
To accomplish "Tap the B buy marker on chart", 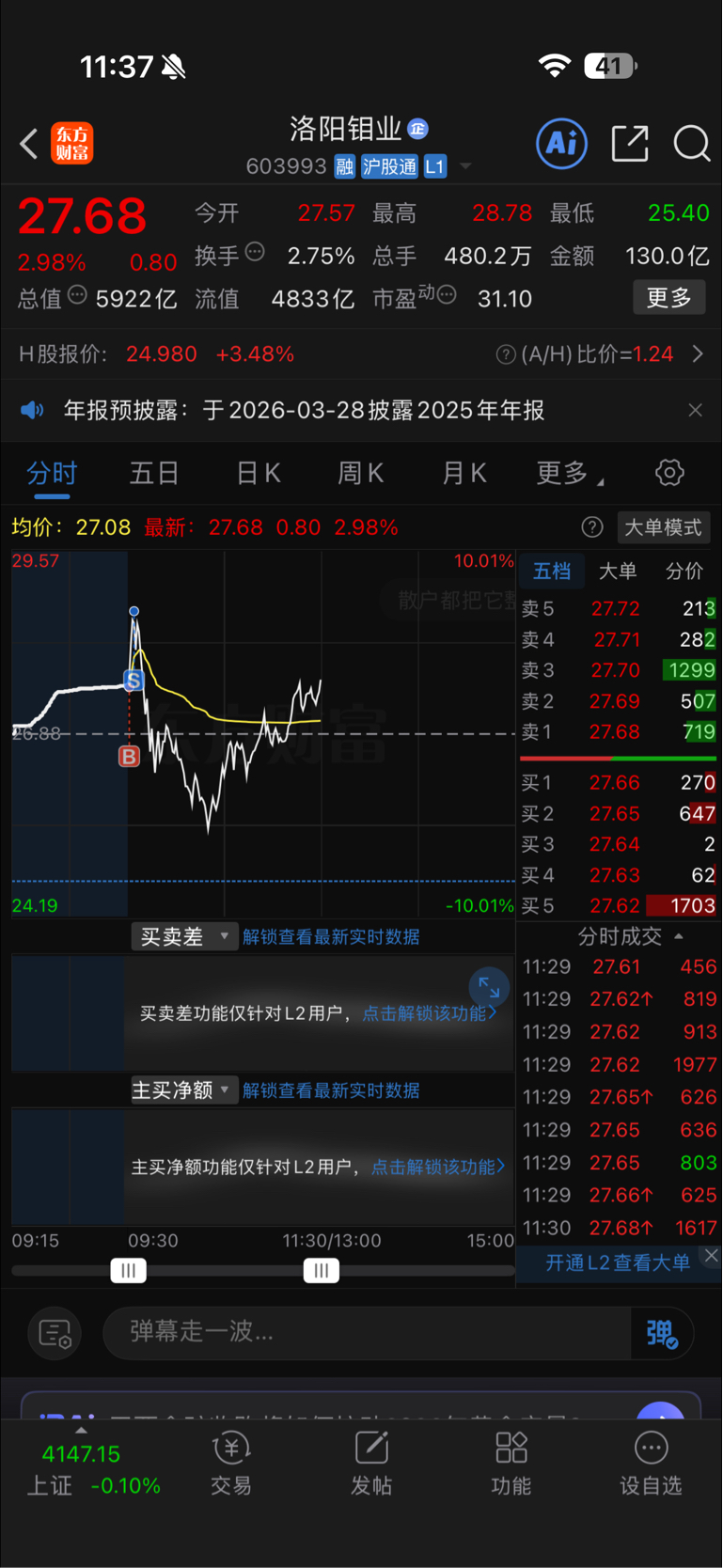I will [x=129, y=756].
